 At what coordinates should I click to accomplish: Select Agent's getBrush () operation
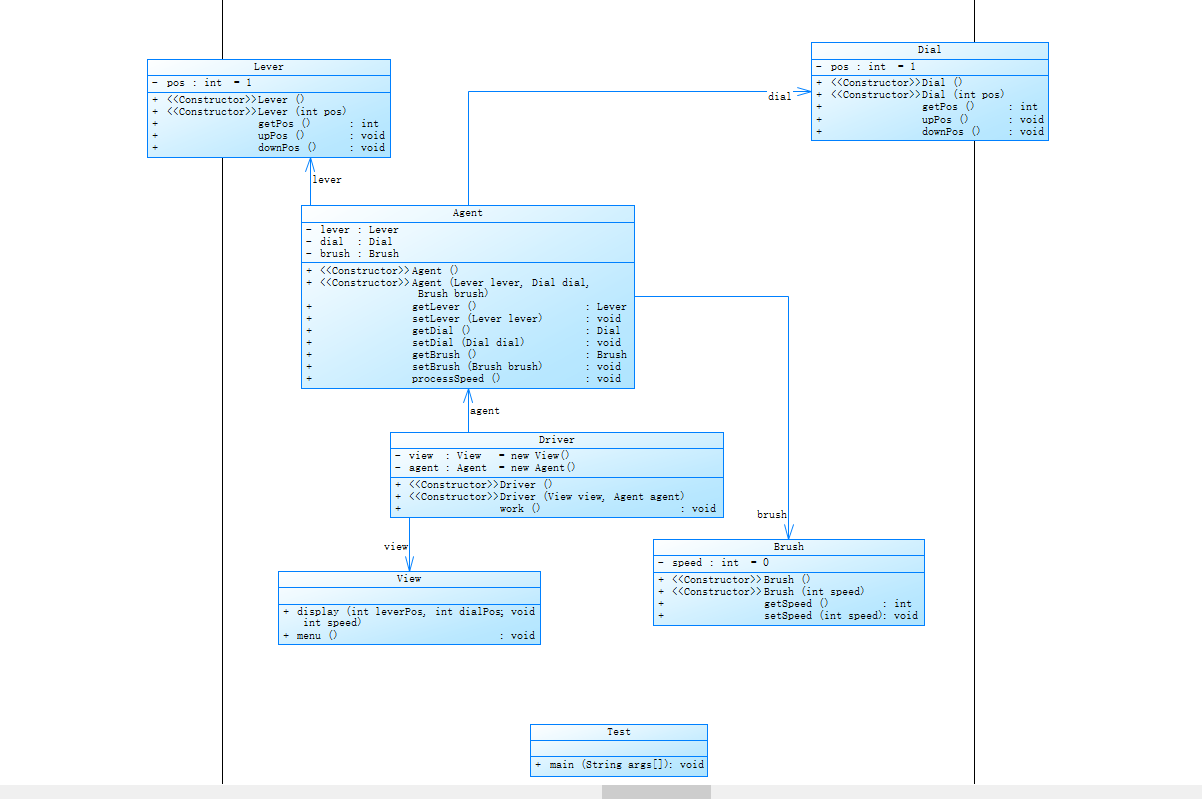[x=467, y=355]
